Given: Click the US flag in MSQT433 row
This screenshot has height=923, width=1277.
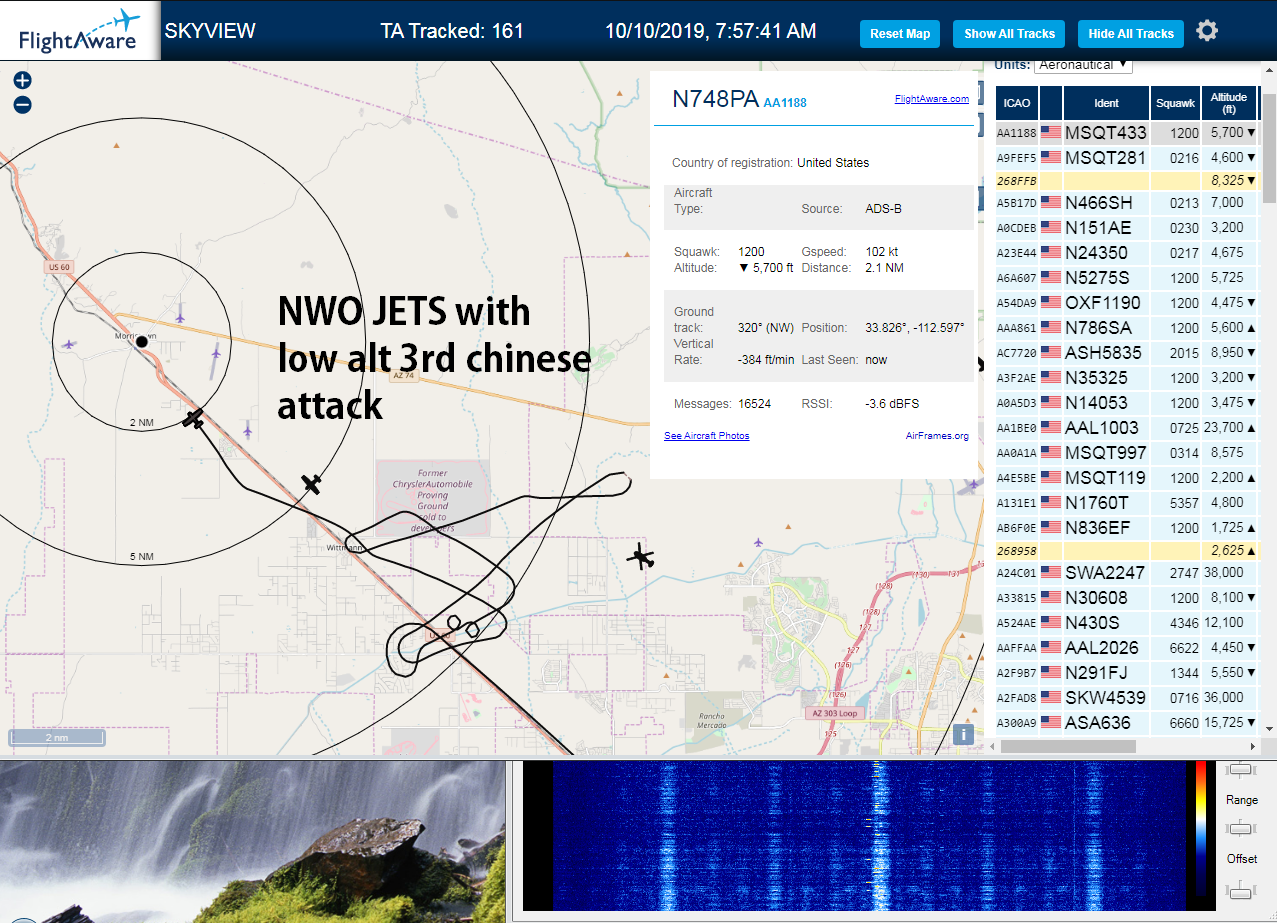Looking at the screenshot, I should (1051, 132).
